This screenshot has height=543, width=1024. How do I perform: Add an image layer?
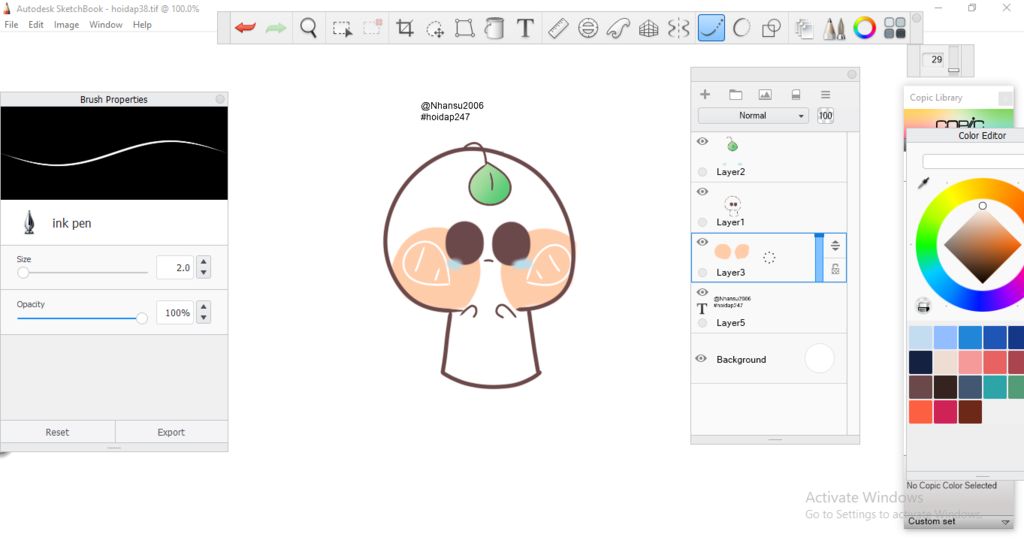(x=765, y=95)
